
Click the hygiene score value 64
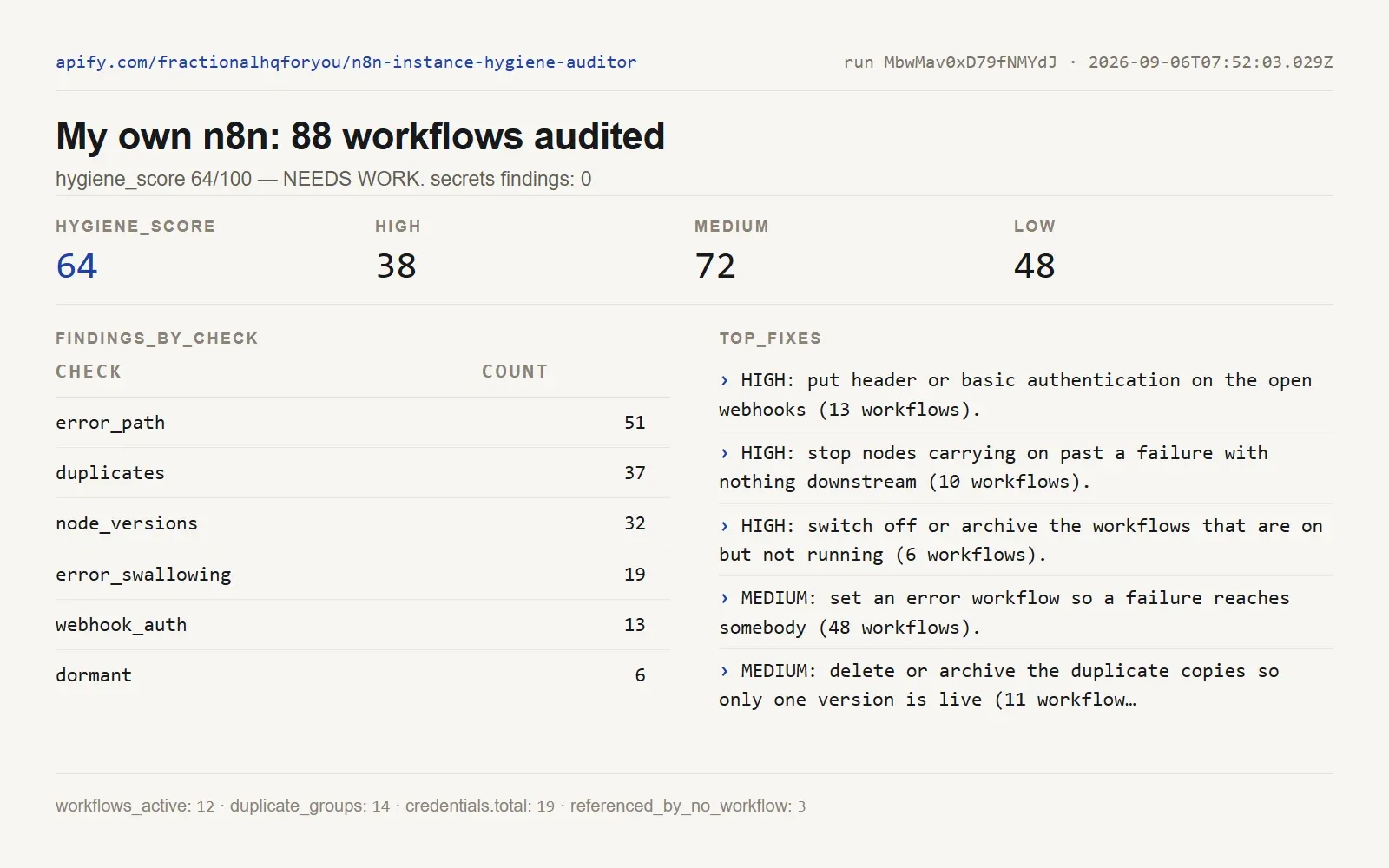click(76, 266)
